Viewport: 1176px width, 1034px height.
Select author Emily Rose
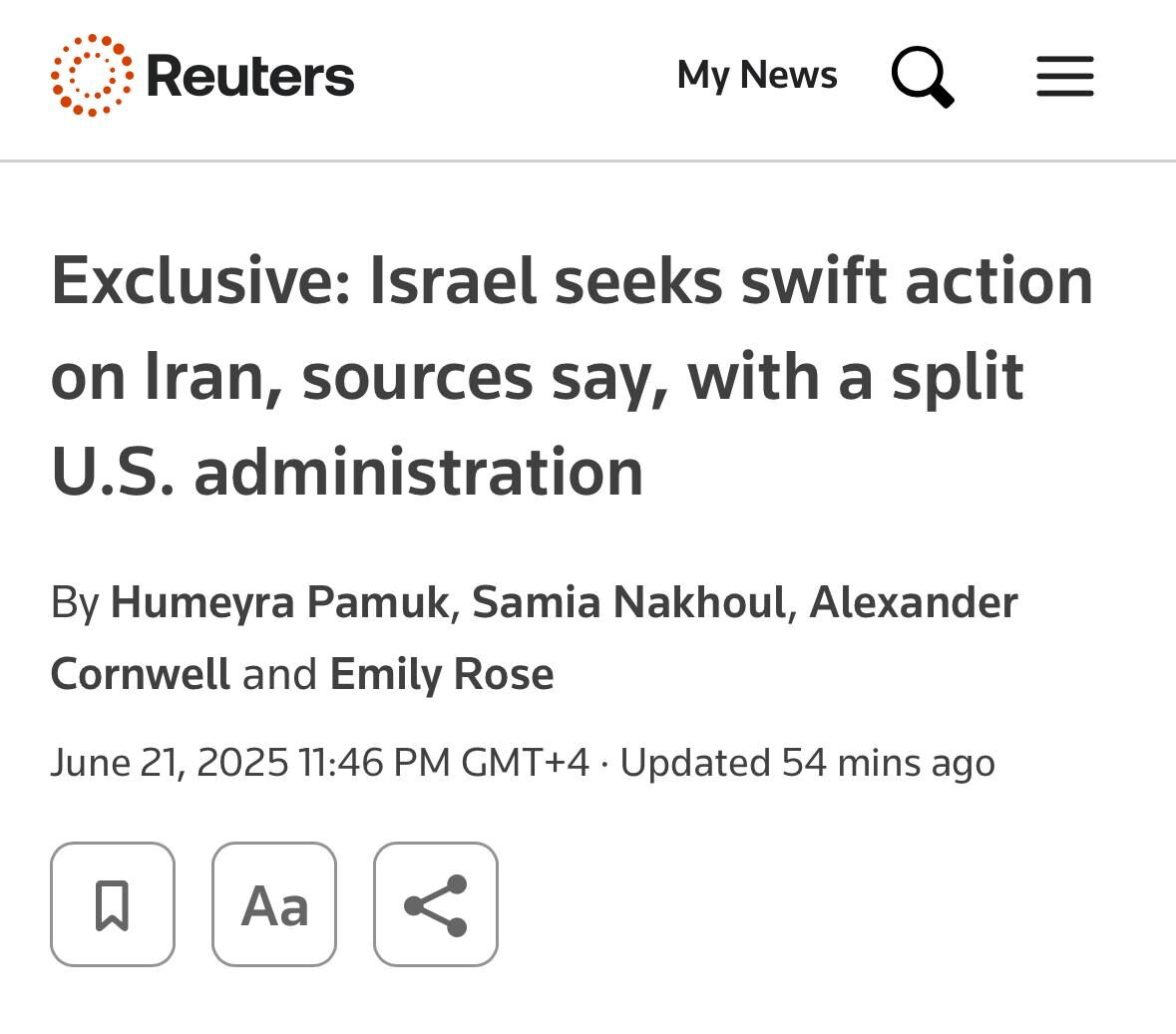pos(441,674)
